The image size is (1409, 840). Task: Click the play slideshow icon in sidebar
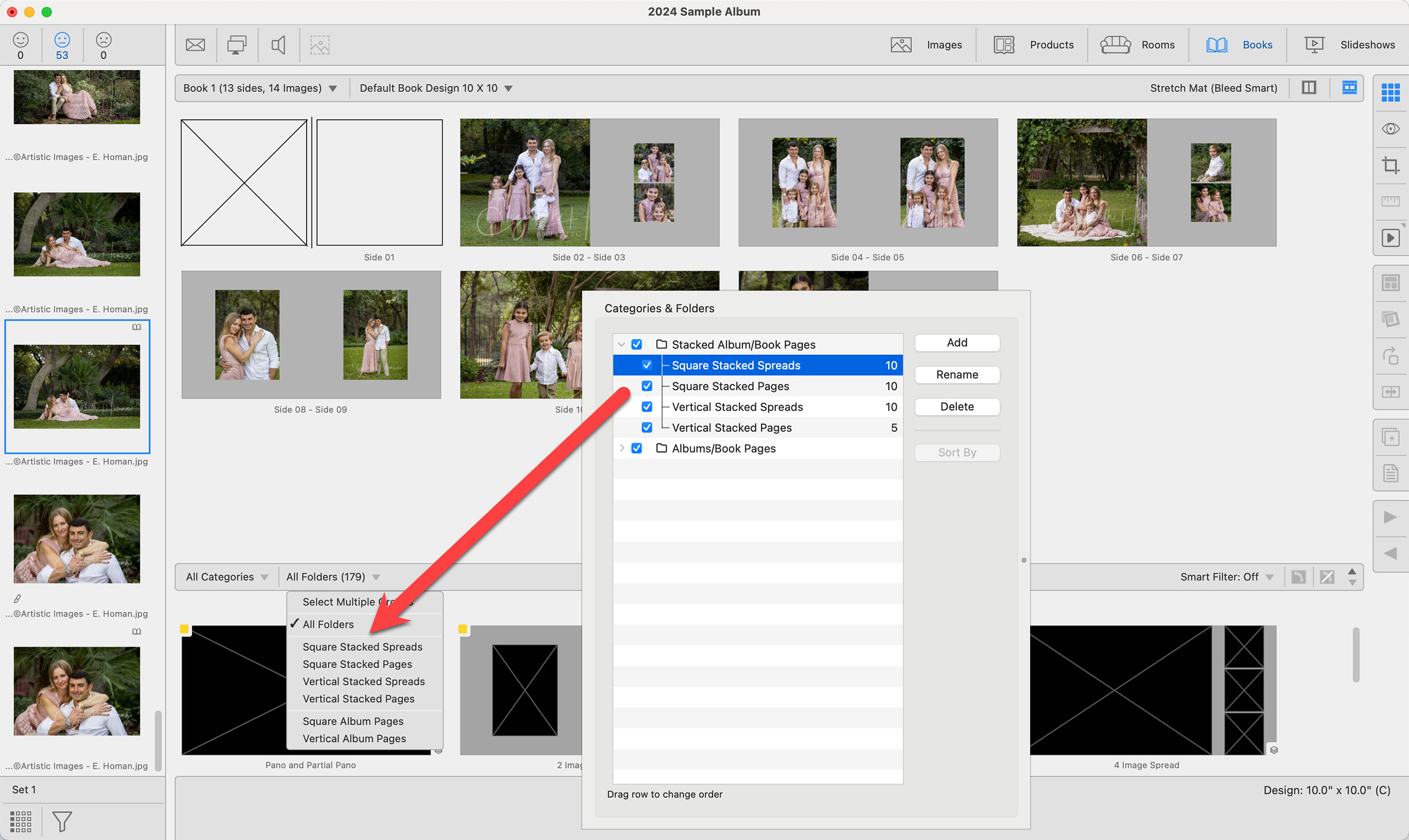(x=1391, y=238)
